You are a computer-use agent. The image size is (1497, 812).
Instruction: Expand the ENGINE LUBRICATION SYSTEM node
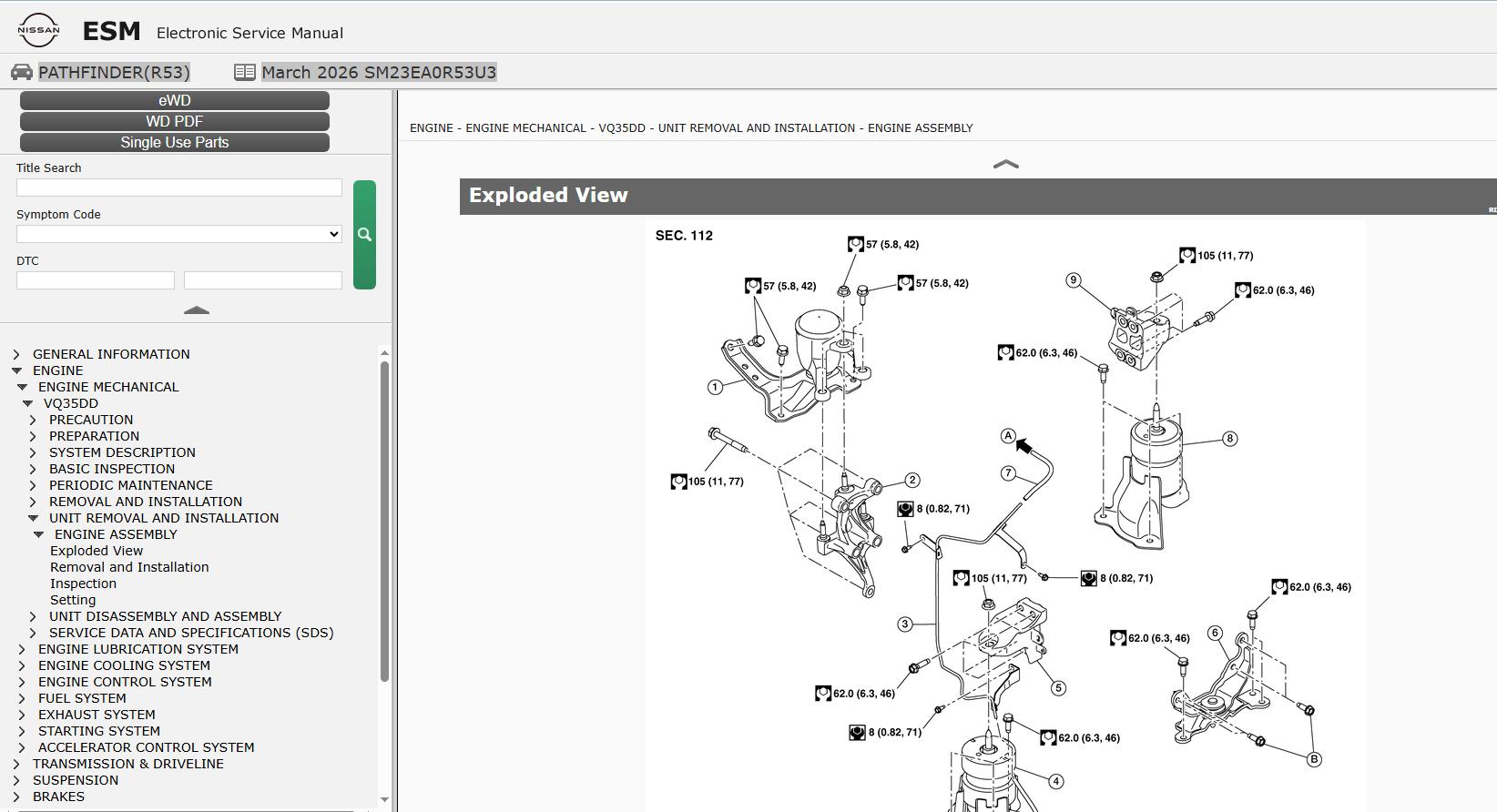[x=22, y=649]
